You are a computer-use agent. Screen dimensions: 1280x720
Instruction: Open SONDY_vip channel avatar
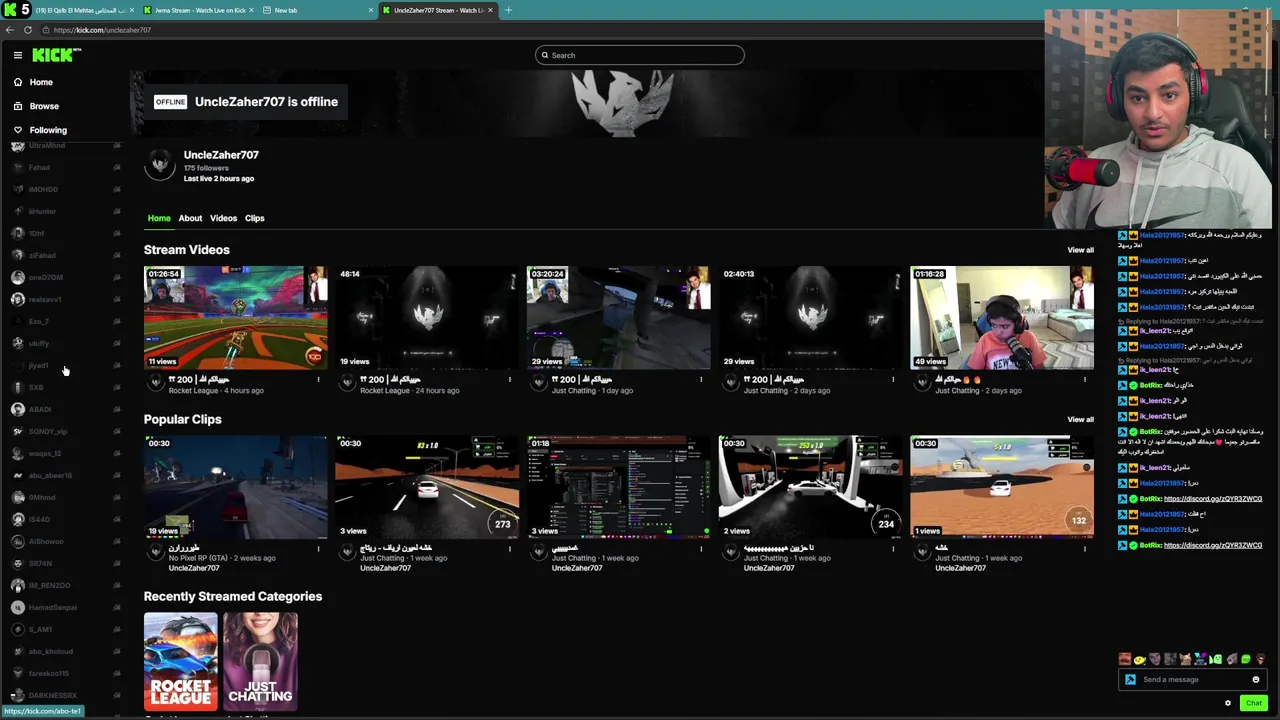[x=17, y=431]
